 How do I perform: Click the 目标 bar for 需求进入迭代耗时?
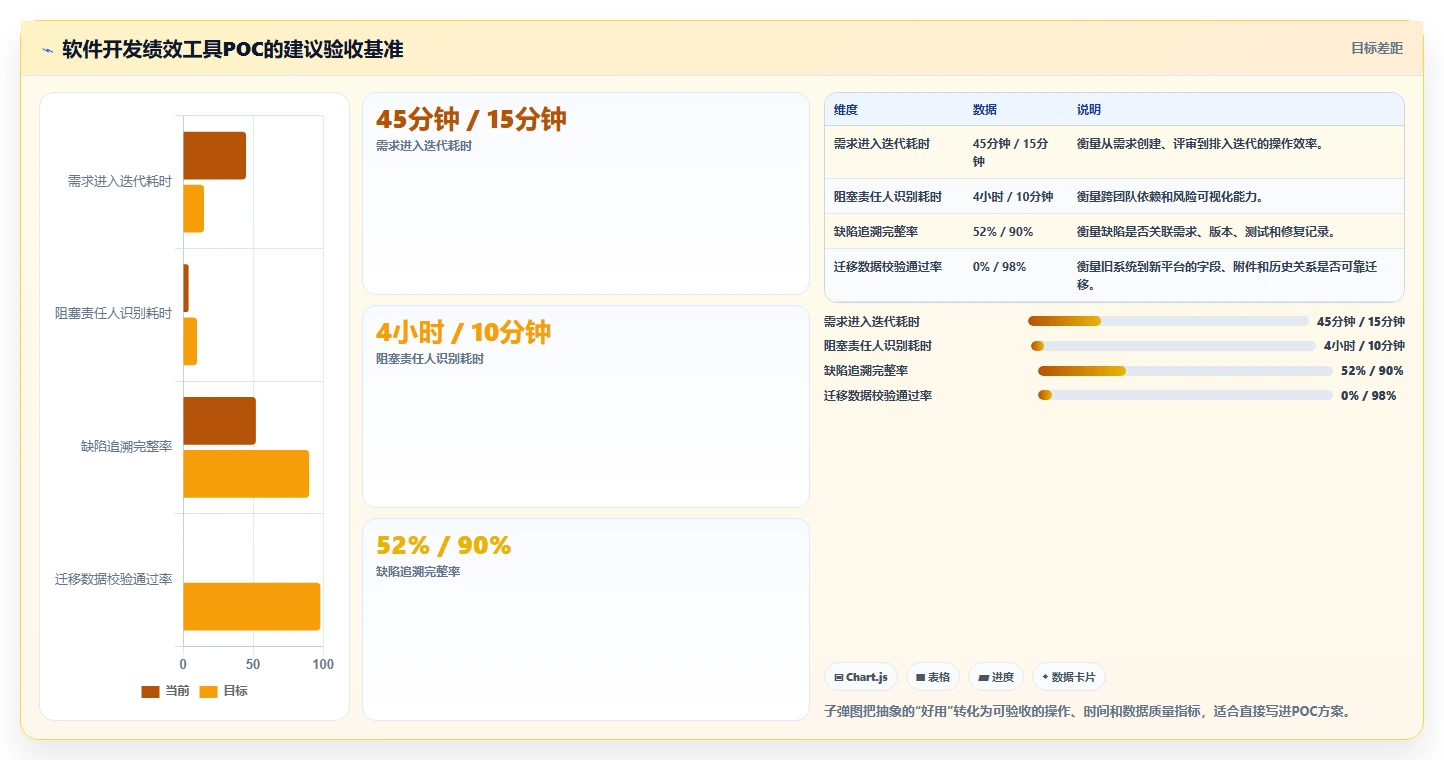pyautogui.click(x=193, y=209)
